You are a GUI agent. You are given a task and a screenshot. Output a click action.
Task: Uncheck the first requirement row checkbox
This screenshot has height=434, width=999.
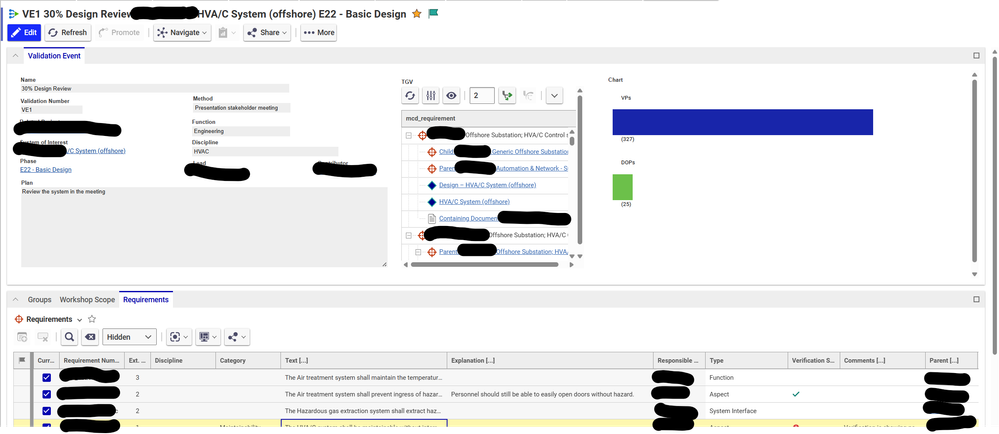coord(46,378)
